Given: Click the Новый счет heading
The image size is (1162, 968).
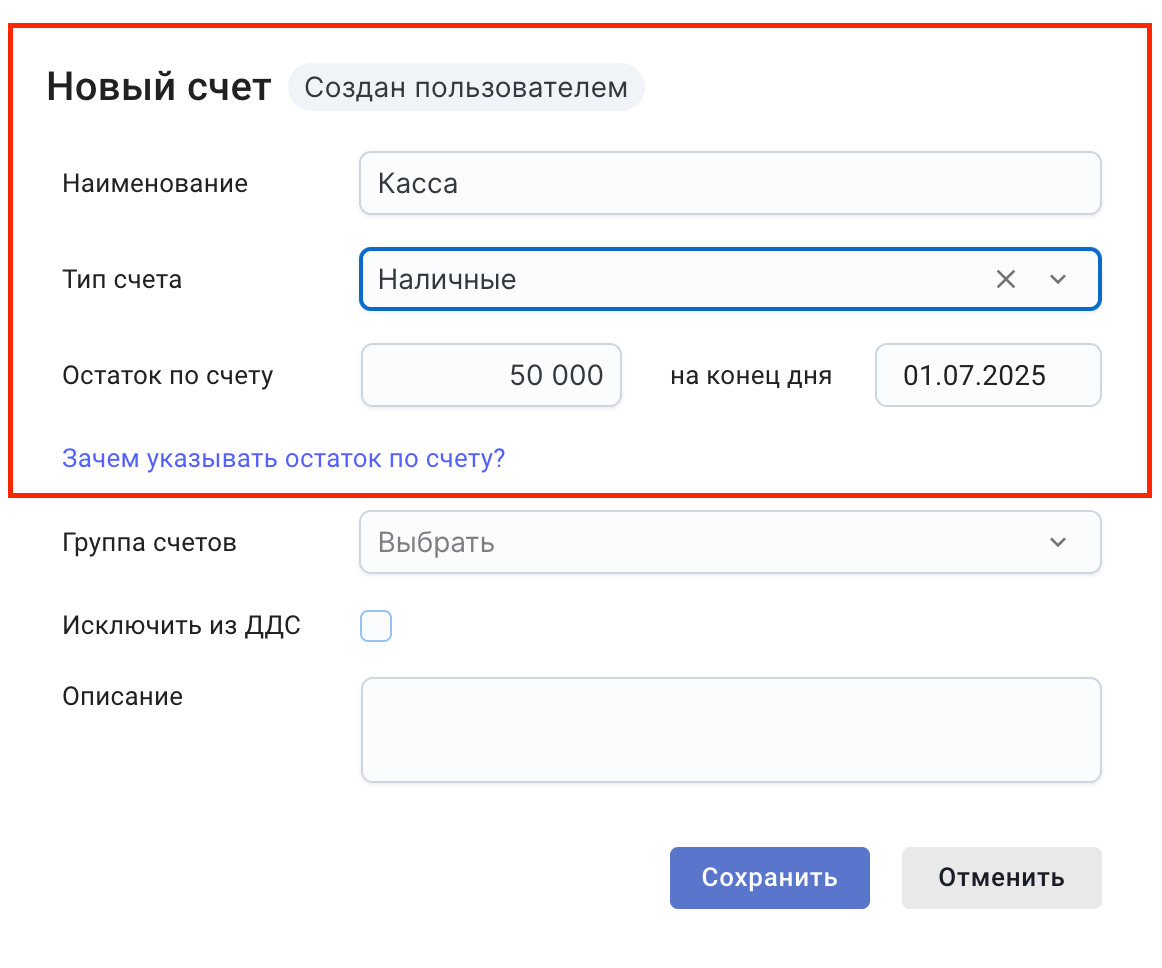Looking at the screenshot, I should tap(159, 88).
